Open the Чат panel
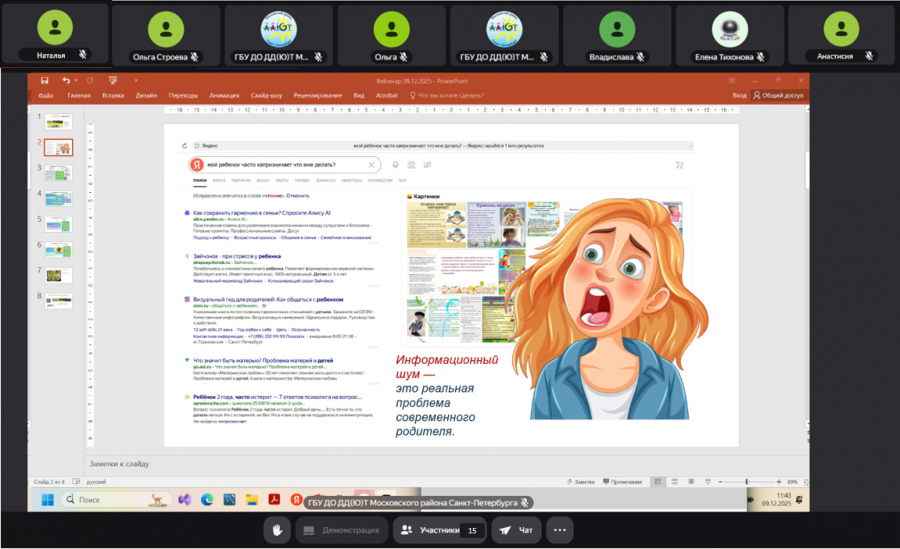The width and height of the screenshot is (900, 549). pyautogui.click(x=515, y=530)
